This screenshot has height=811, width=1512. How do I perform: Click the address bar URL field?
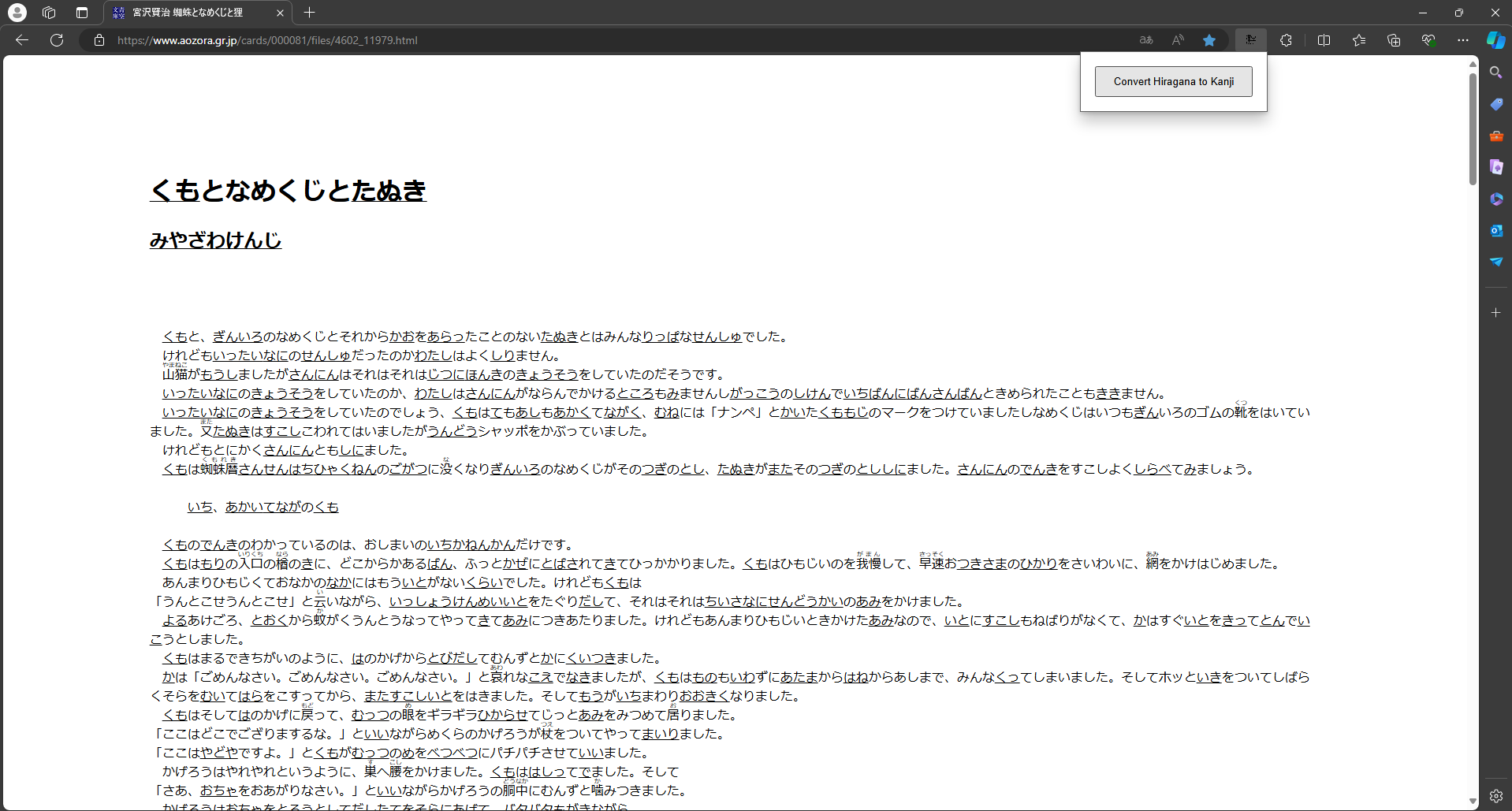552,40
